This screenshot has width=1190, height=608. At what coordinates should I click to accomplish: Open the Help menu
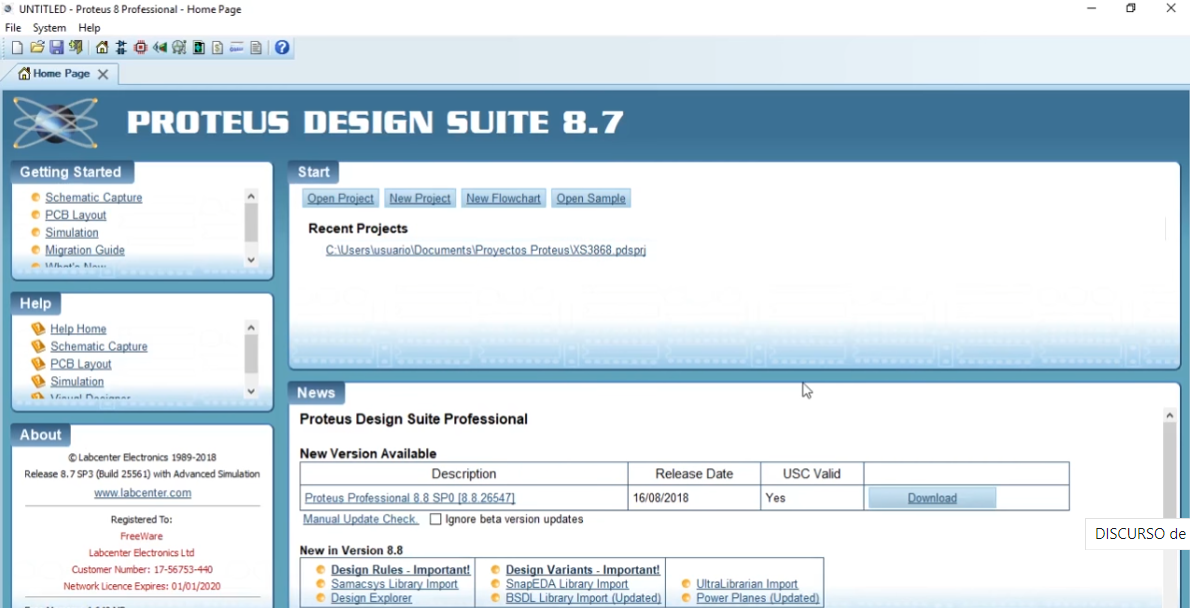(89, 27)
